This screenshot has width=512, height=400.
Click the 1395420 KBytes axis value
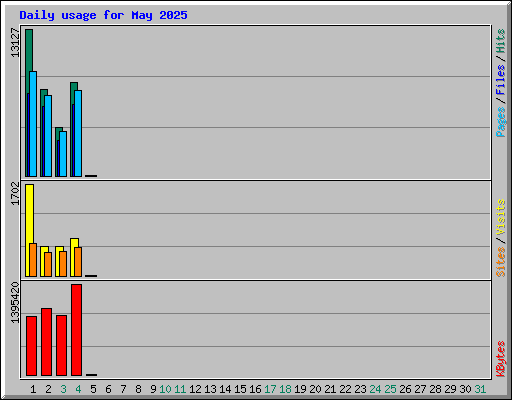click(x=15, y=303)
